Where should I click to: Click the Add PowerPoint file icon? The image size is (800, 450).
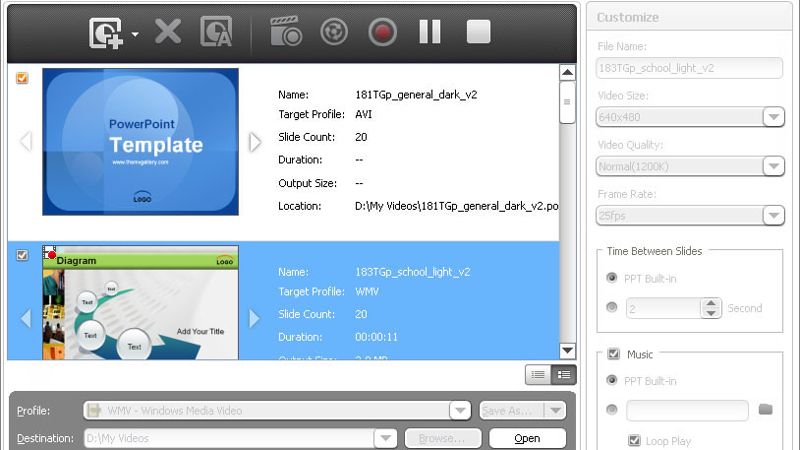pos(106,33)
